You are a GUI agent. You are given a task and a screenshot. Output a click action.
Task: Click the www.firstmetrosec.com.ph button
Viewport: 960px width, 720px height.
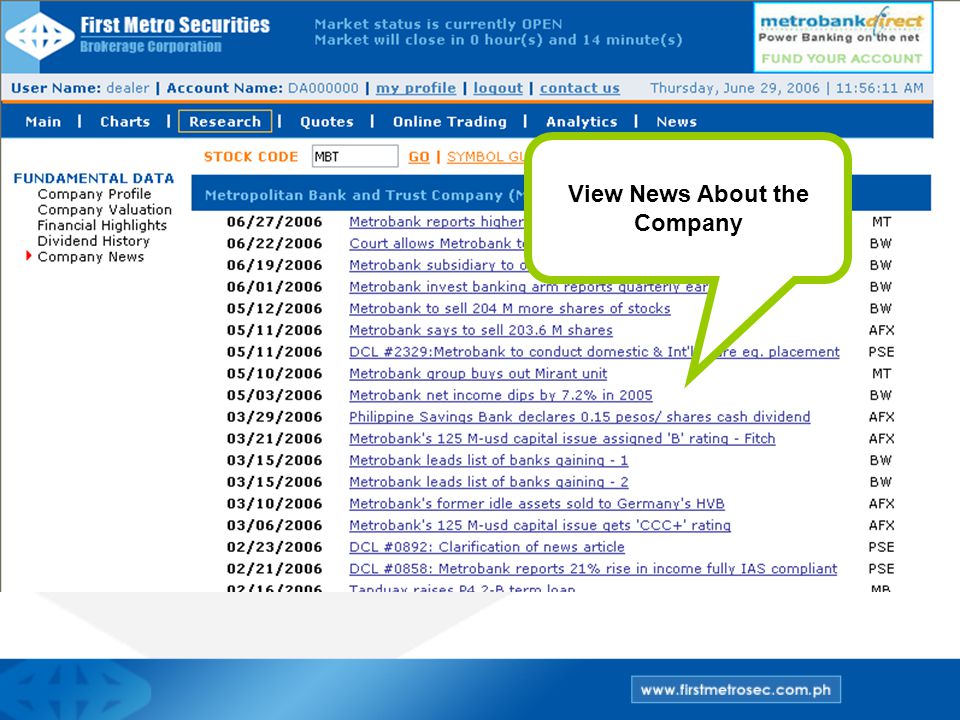(x=736, y=689)
